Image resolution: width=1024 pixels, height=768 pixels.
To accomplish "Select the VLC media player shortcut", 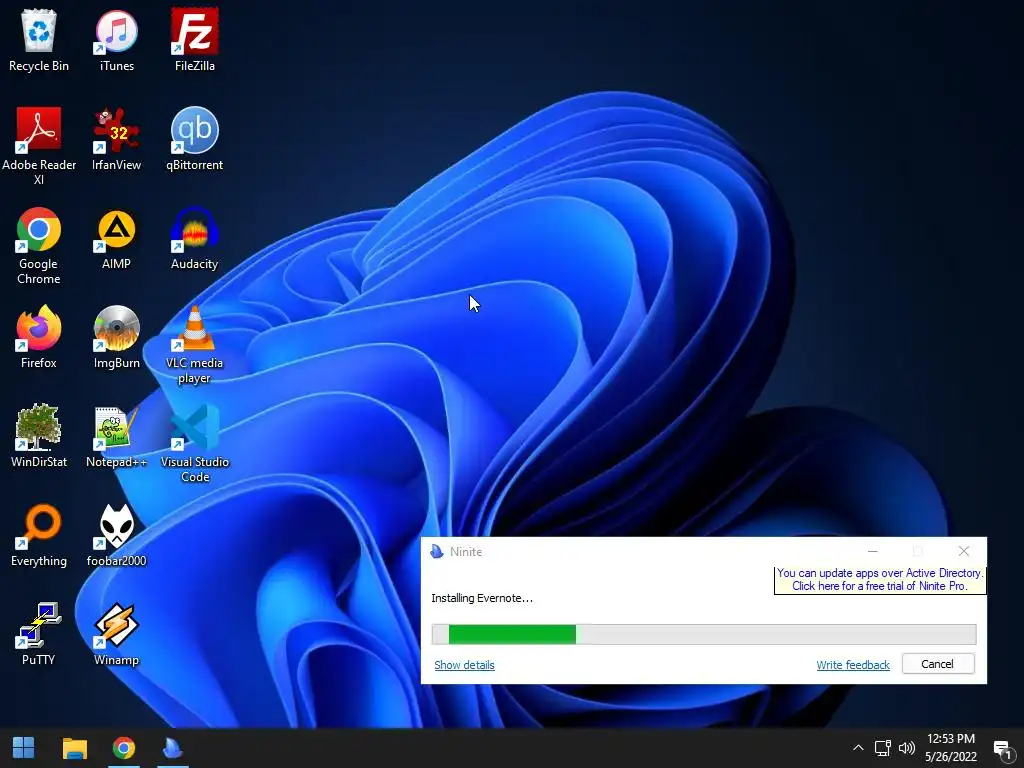I will click(195, 345).
